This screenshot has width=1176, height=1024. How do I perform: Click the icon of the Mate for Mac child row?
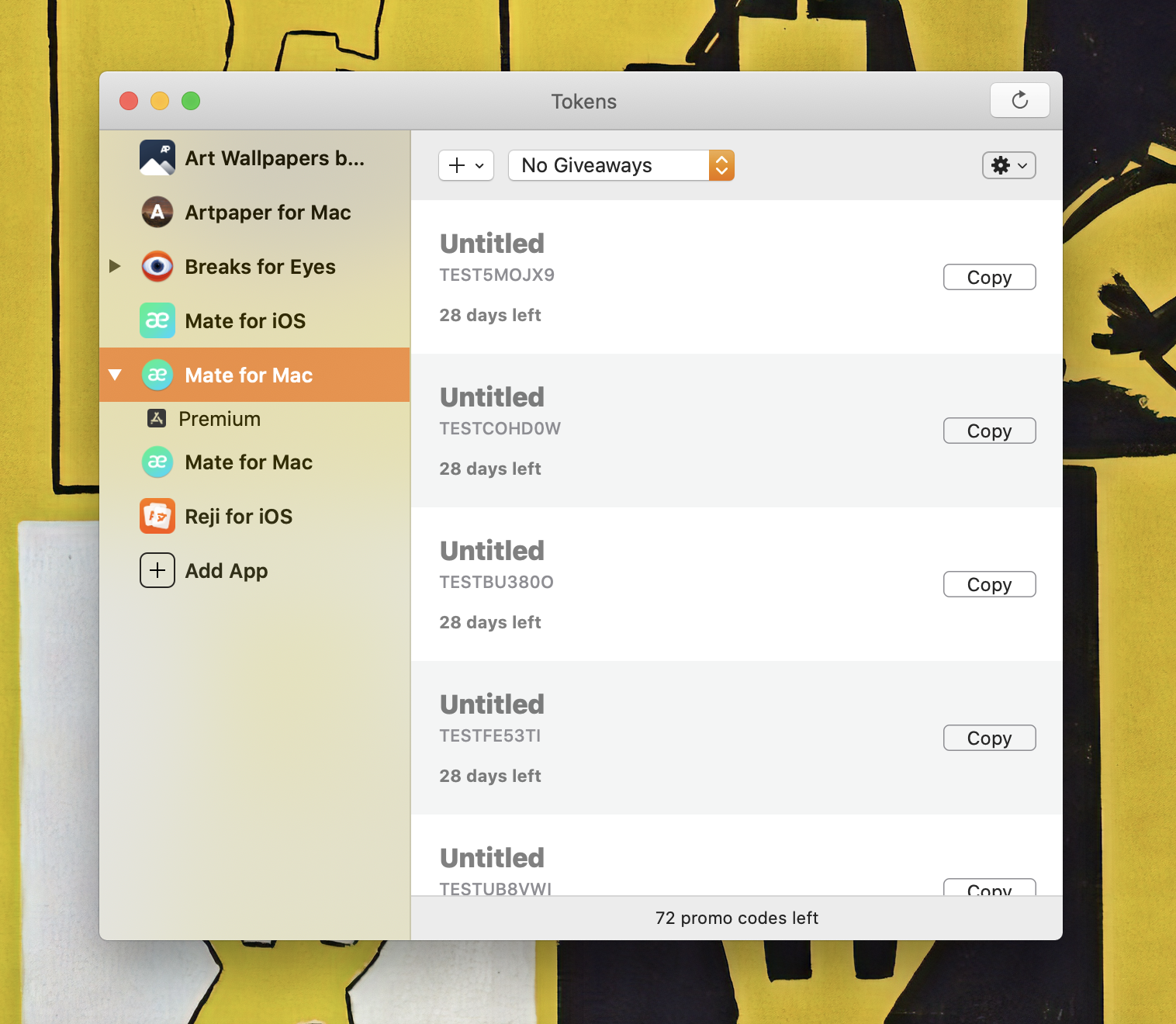(x=157, y=462)
